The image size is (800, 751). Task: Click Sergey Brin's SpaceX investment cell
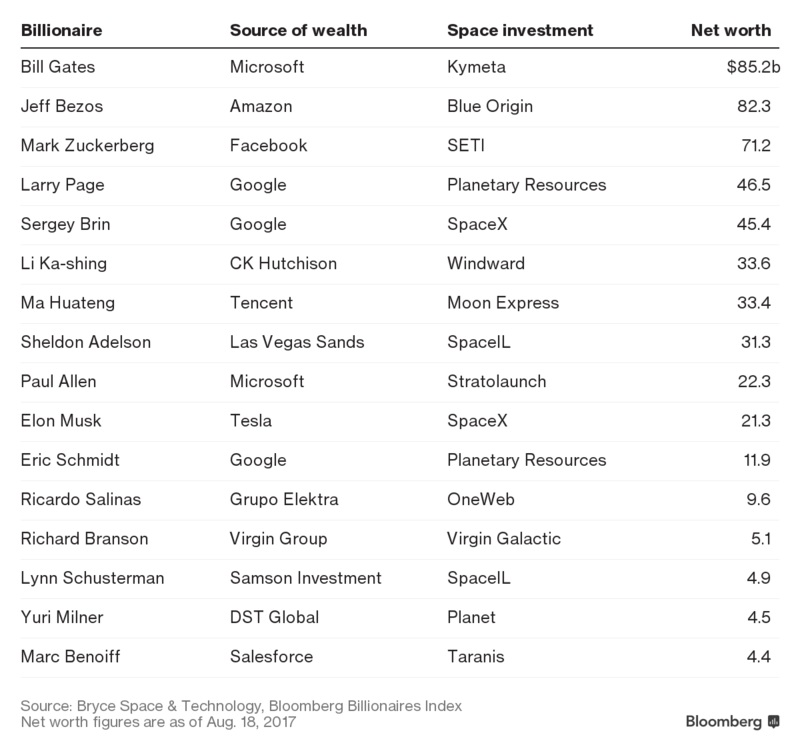pos(478,224)
